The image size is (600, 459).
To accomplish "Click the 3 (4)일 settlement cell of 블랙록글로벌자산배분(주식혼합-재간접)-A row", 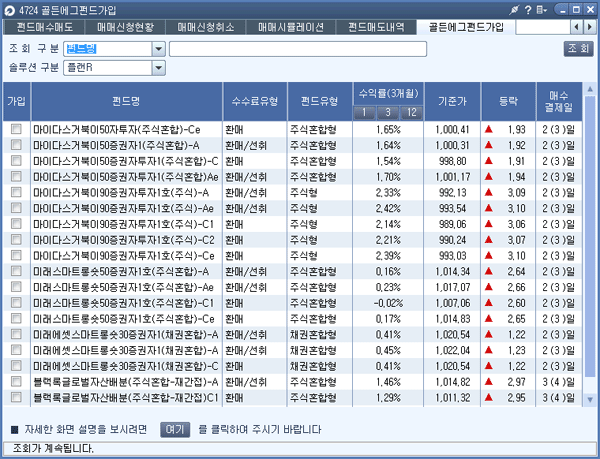I will pyautogui.click(x=559, y=382).
